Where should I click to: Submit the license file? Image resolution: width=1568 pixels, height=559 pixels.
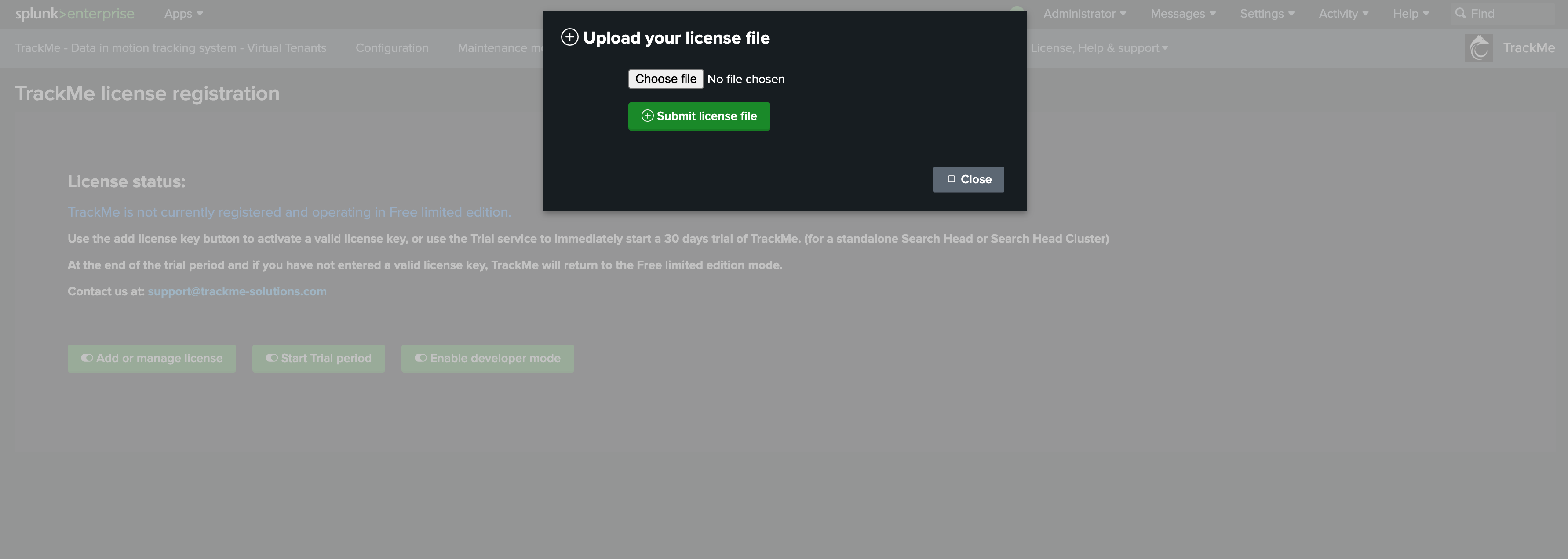click(699, 116)
